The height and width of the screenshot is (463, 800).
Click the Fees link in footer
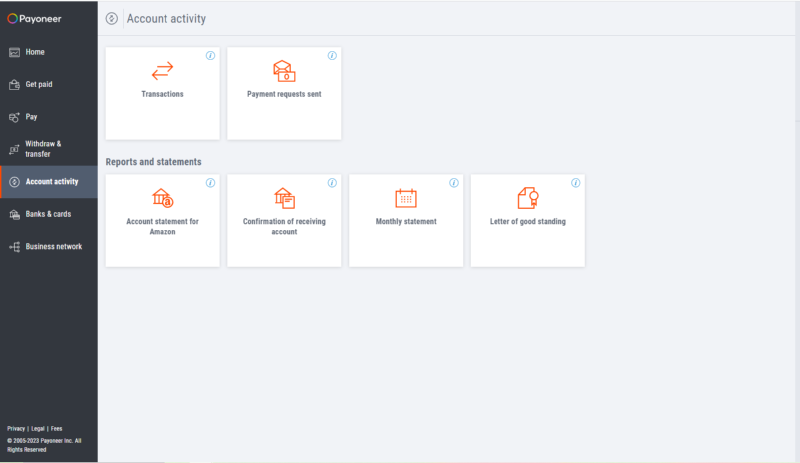[56, 428]
